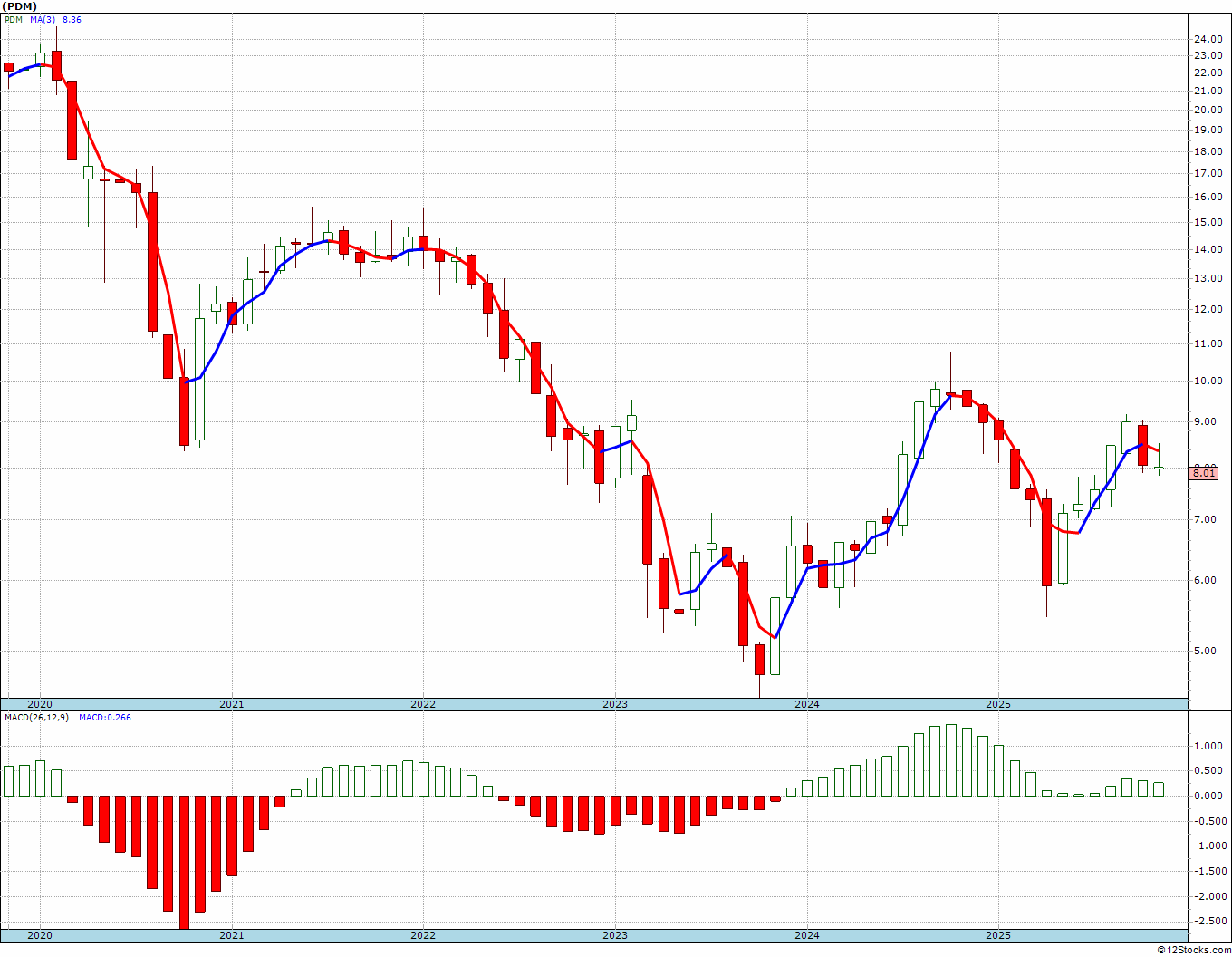Select the 19.00 price axis label

pyautogui.click(x=1208, y=130)
